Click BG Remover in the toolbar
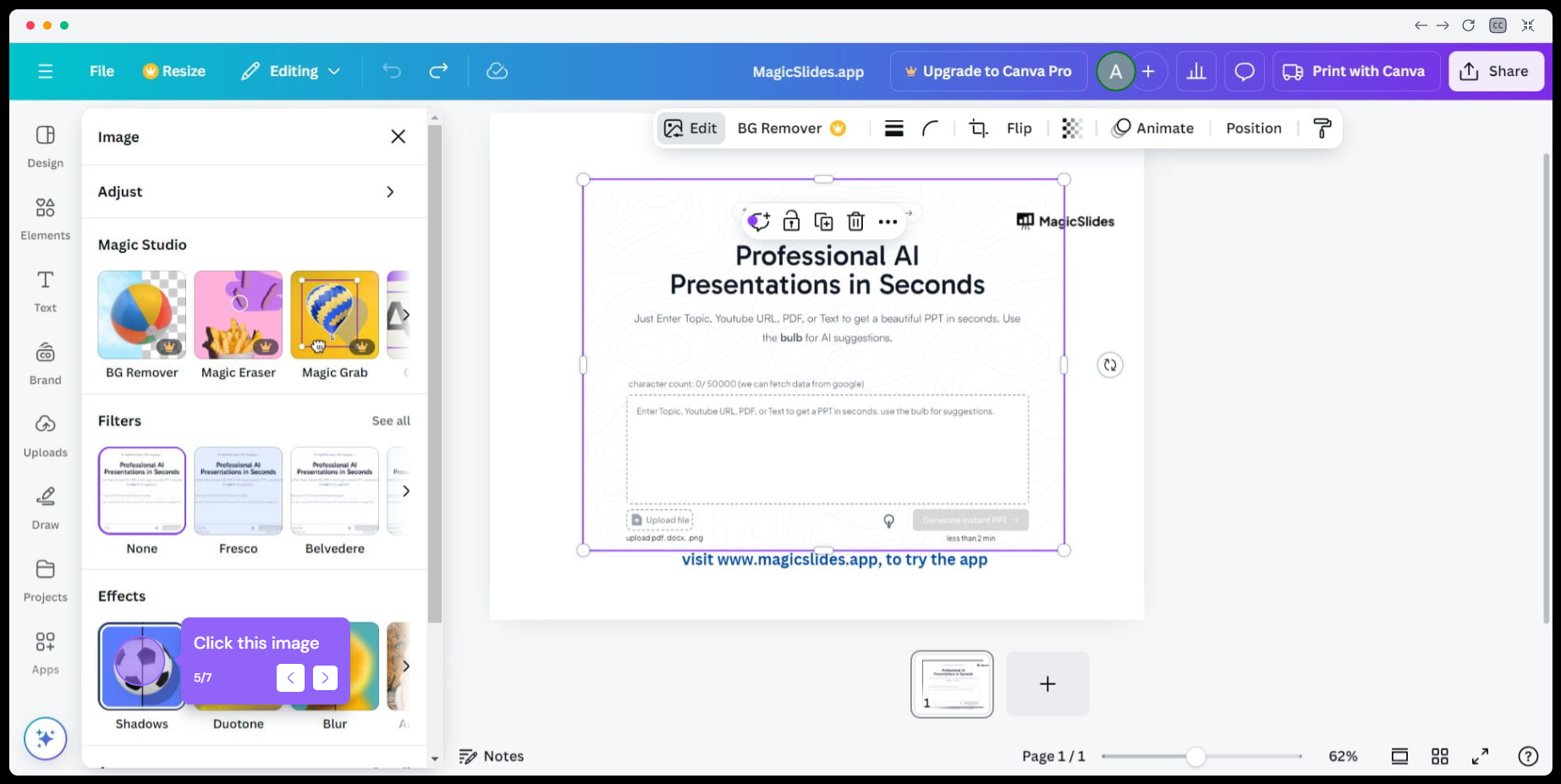The width and height of the screenshot is (1561, 784). pos(792,129)
